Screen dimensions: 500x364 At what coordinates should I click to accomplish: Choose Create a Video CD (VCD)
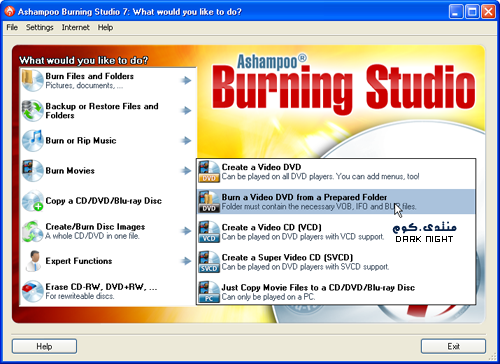pyautogui.click(x=336, y=232)
